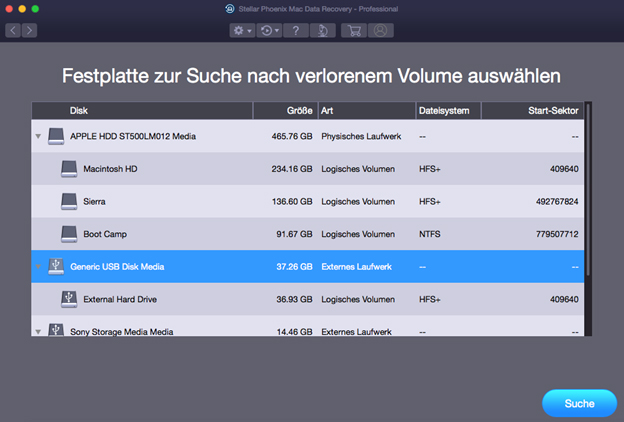Click the 37.26 GB size value
The image size is (624, 422).
pyautogui.click(x=294, y=267)
